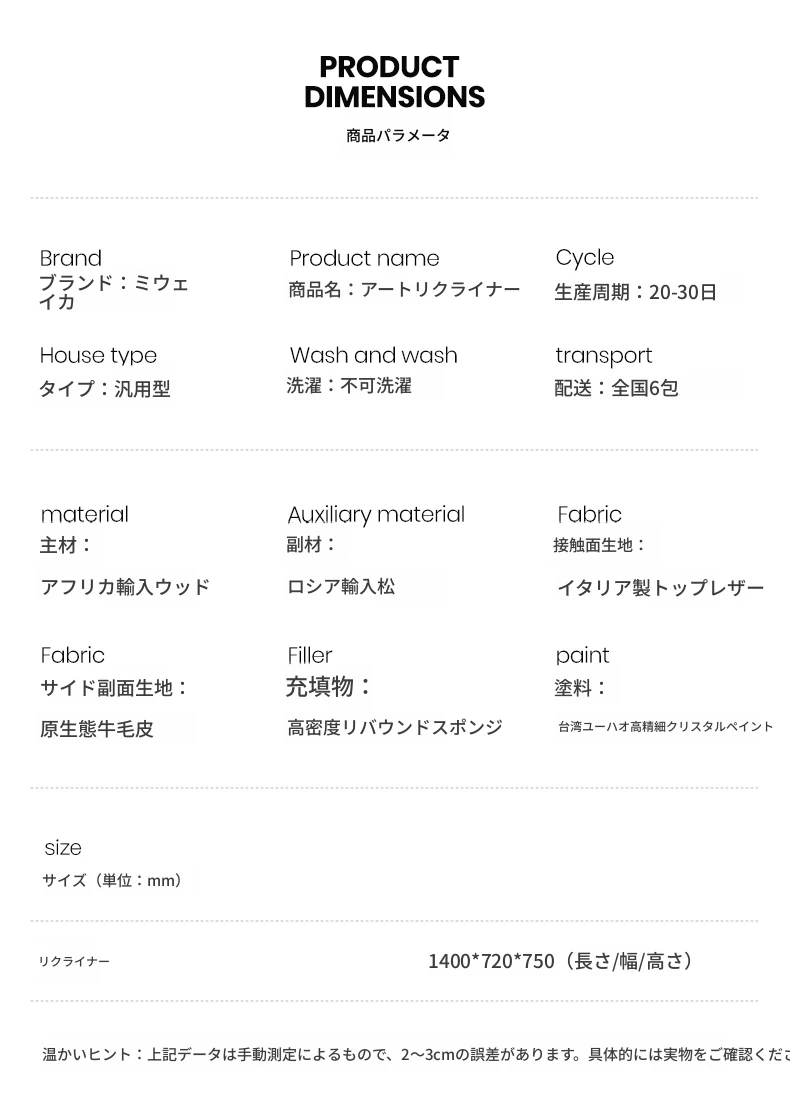The image size is (790, 1102).
Task: Click the 商品パラメータ subtitle
Action: 398,135
